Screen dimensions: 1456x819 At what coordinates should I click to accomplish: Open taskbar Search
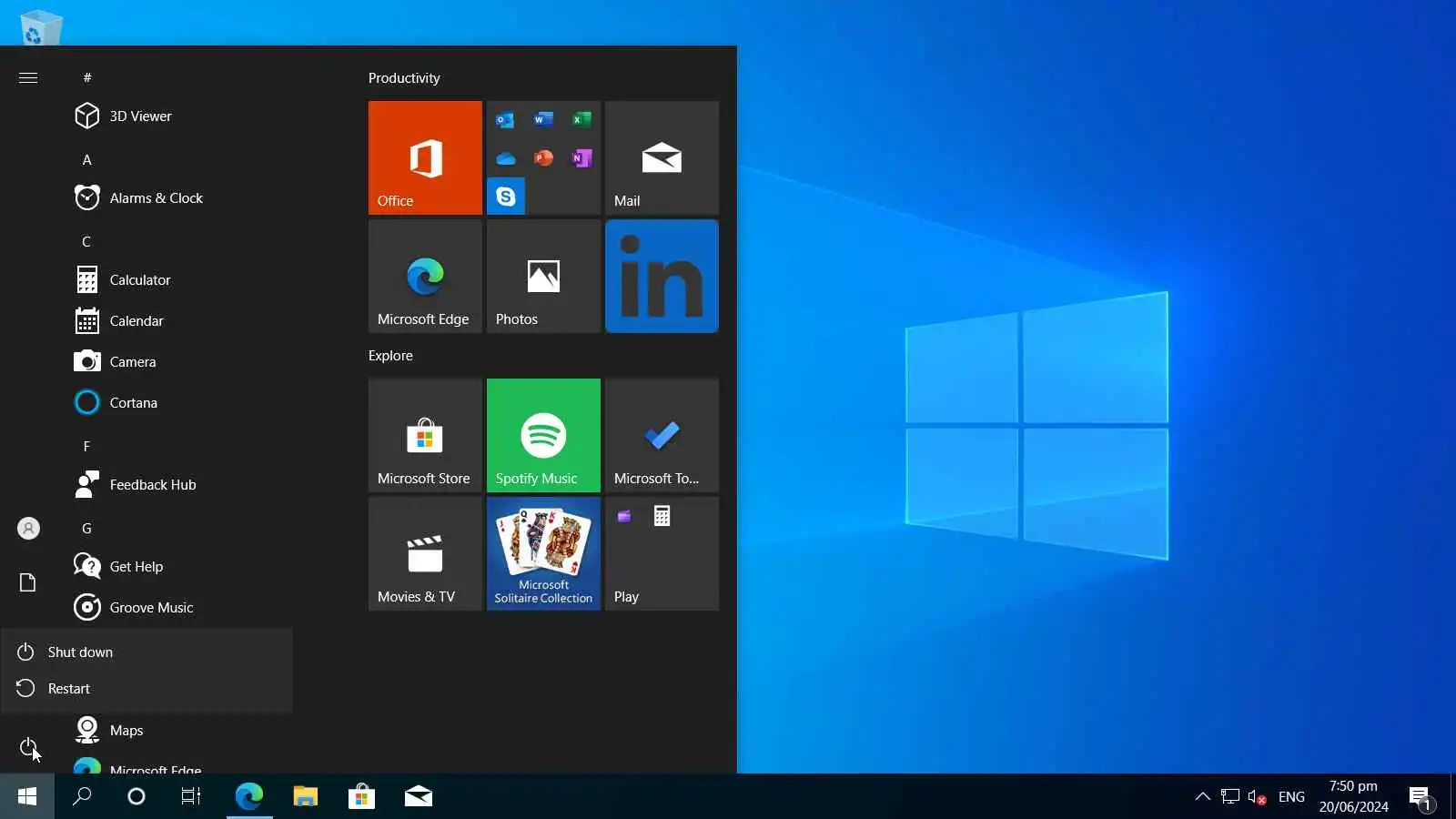[82, 796]
